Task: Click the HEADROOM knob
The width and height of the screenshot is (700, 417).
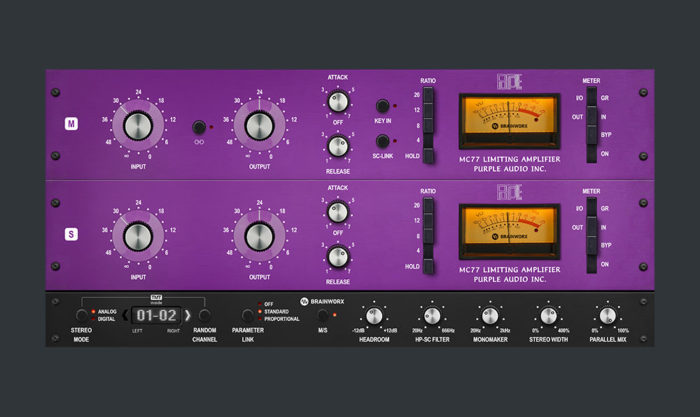Action: click(x=374, y=316)
